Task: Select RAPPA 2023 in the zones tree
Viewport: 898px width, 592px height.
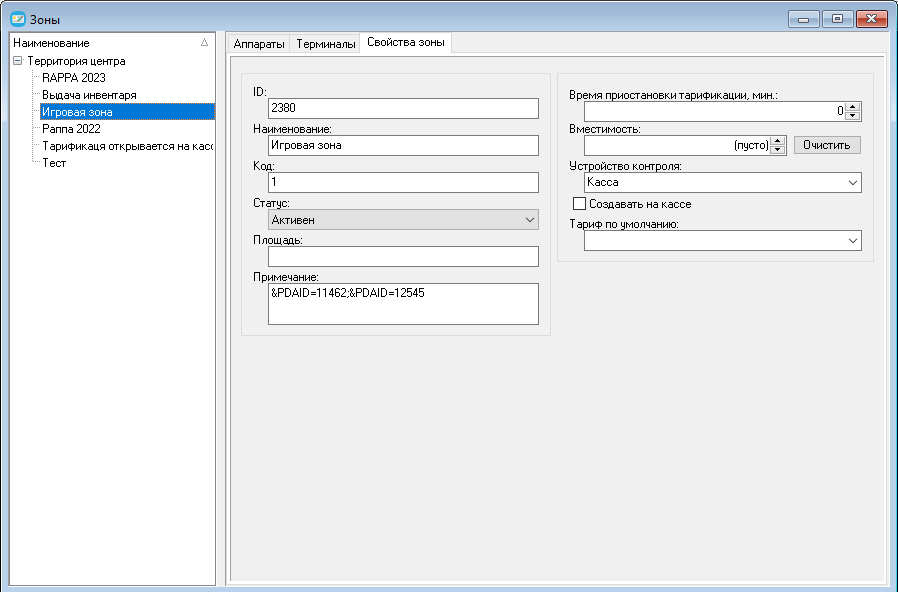Action: coord(74,78)
